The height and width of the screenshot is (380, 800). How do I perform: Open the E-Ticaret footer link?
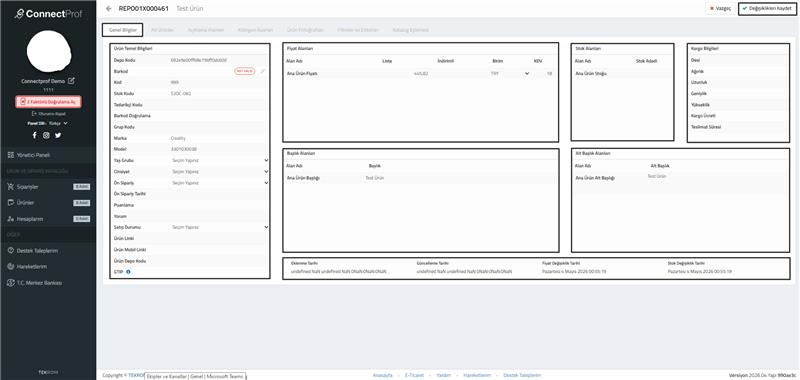click(x=414, y=375)
